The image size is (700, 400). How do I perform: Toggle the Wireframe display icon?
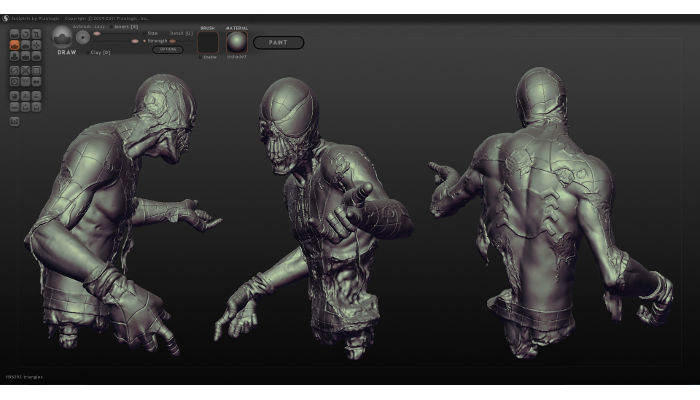[x=25, y=82]
